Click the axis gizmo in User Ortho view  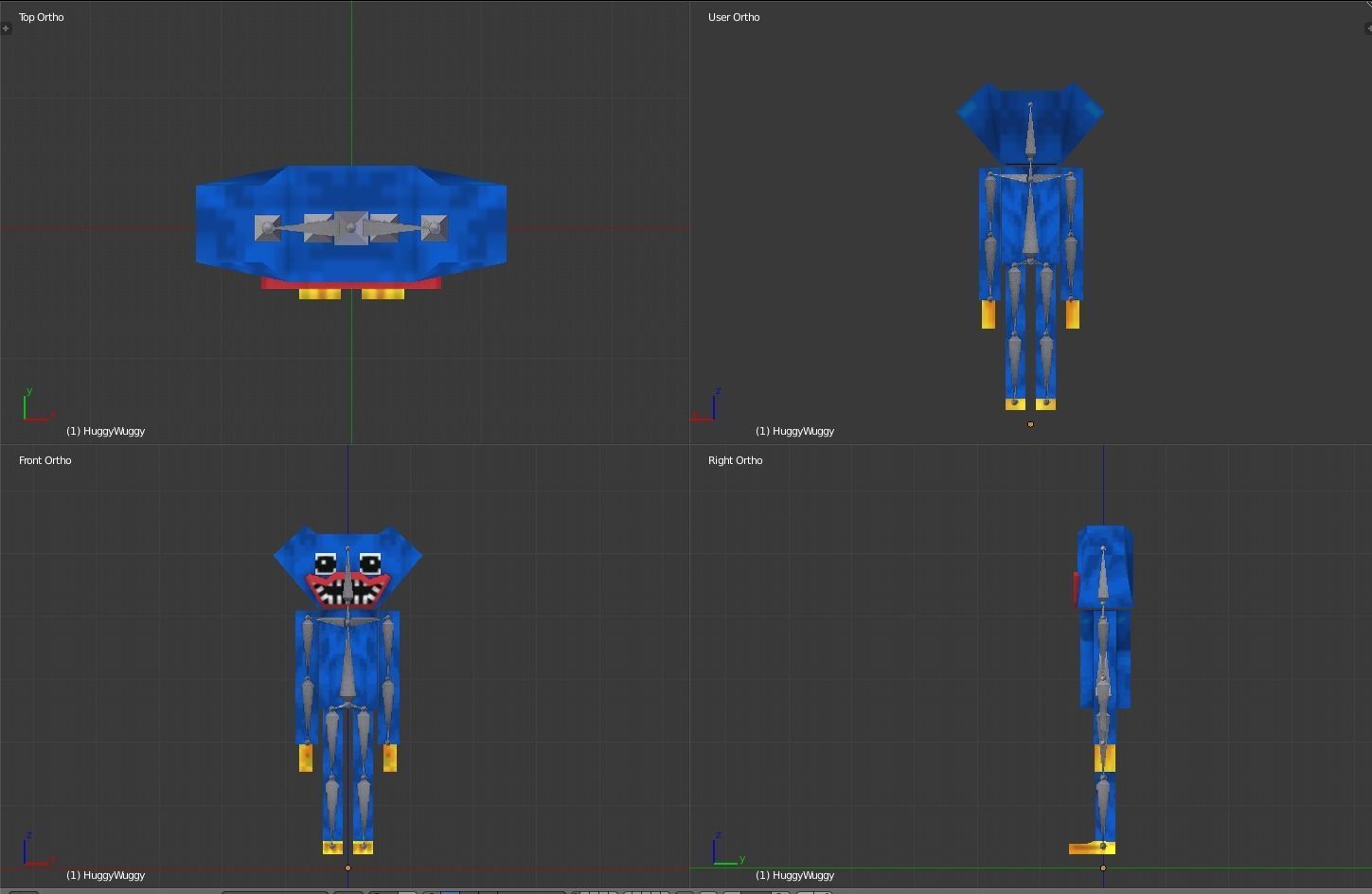(707, 405)
